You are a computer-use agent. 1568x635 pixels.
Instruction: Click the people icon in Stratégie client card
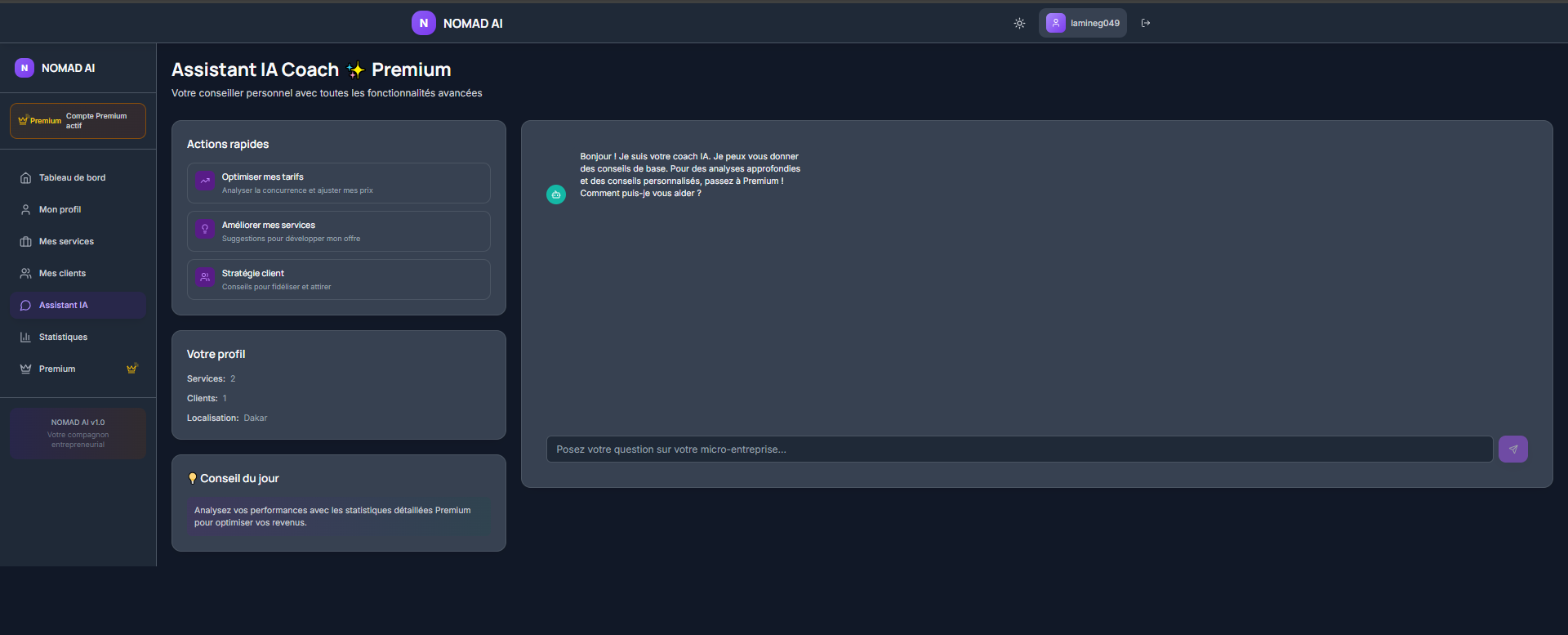point(205,277)
